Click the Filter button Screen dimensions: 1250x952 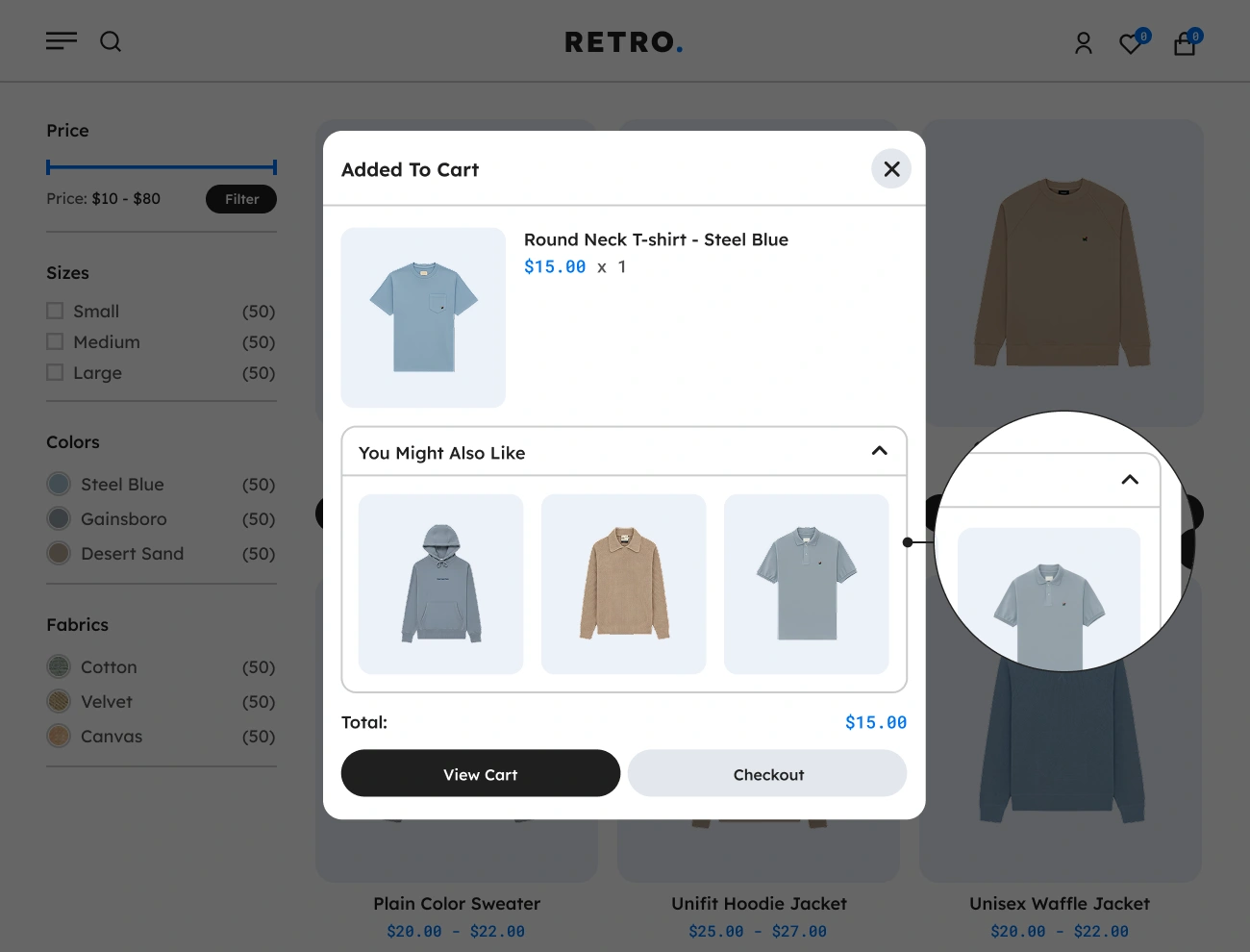tap(241, 199)
